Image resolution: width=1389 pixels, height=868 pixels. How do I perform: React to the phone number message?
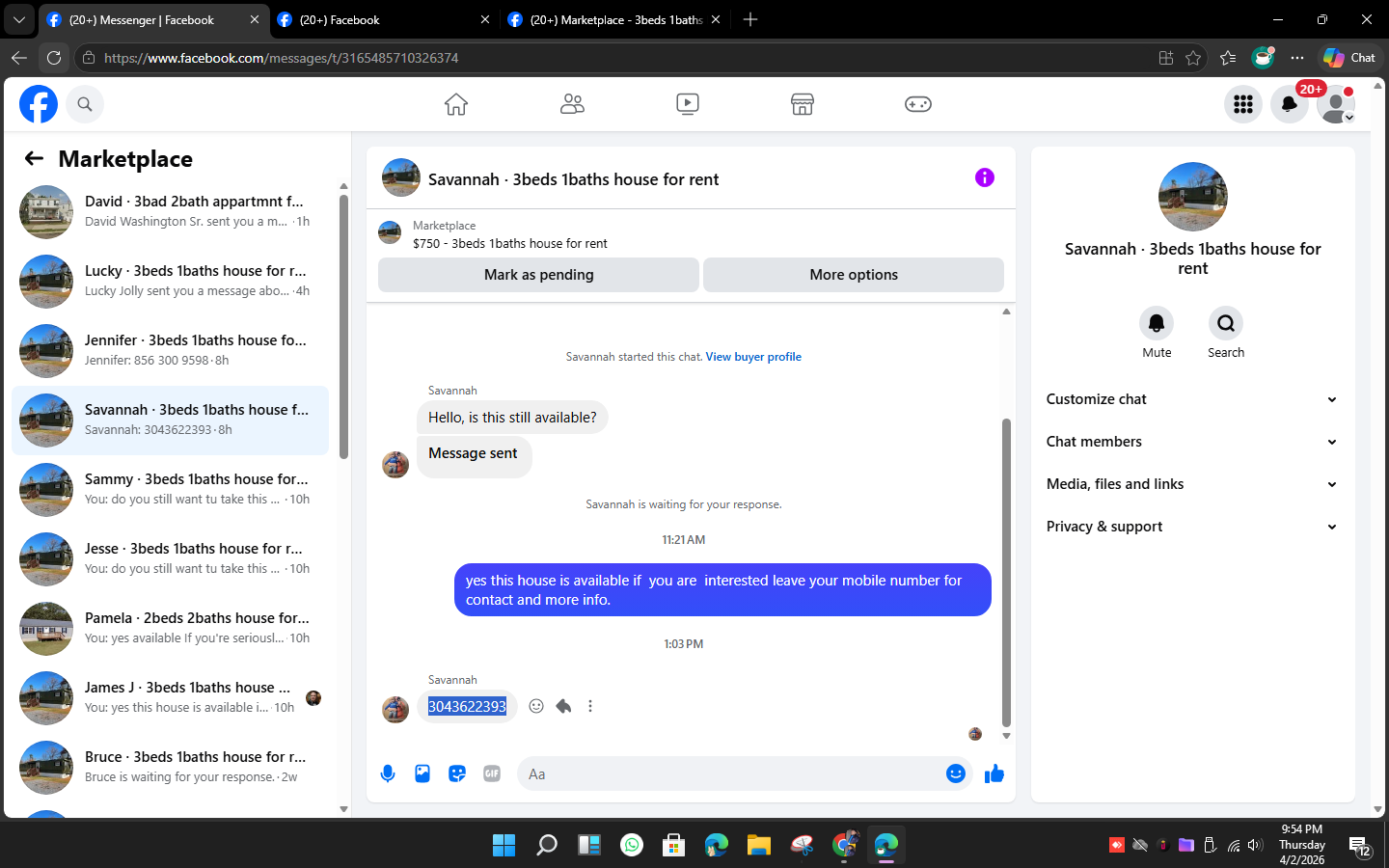(536, 706)
